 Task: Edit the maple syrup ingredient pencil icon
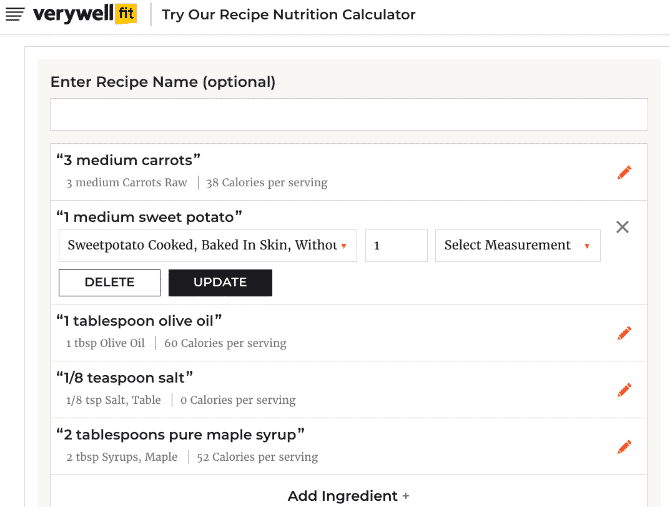624,447
